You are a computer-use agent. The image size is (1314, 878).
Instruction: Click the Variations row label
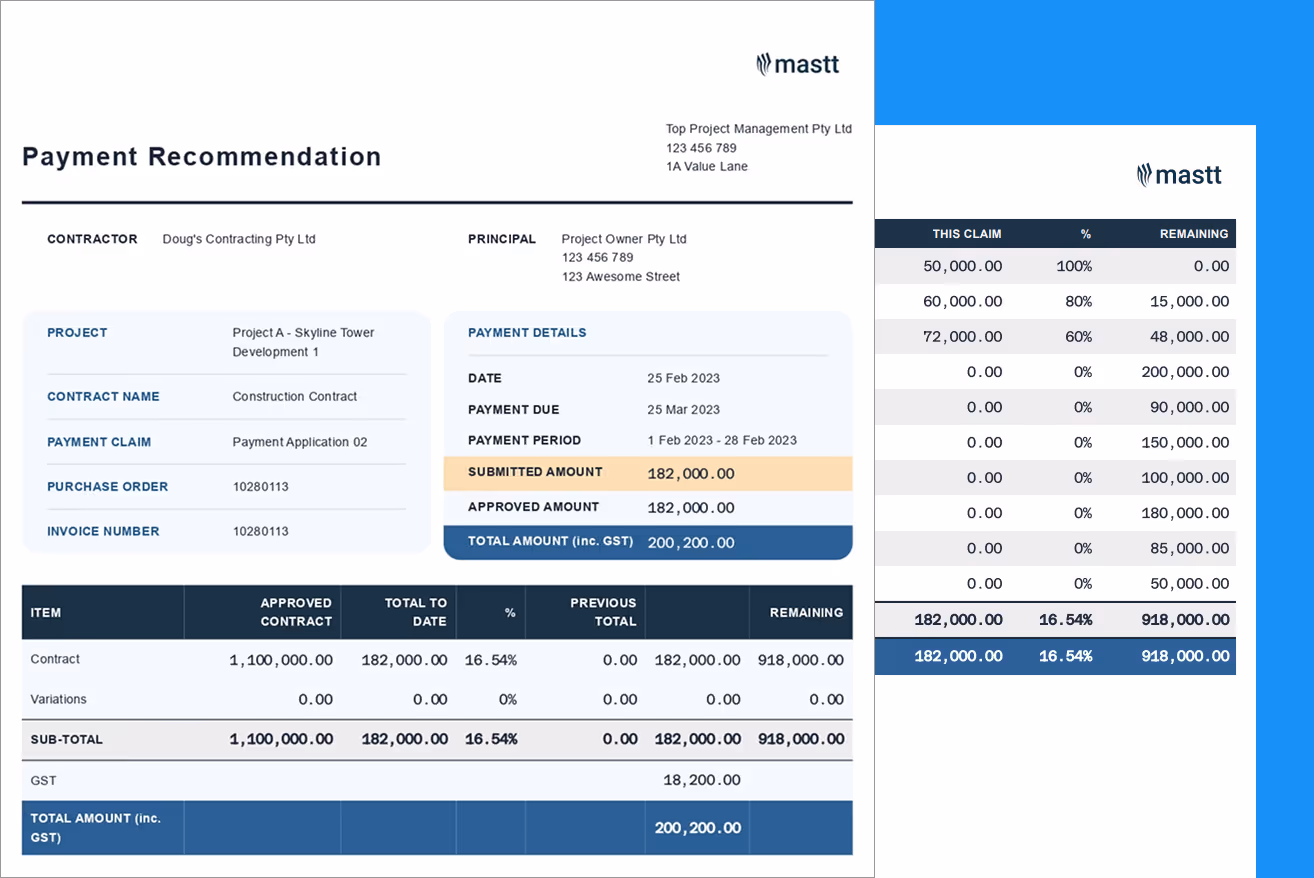(x=58, y=700)
